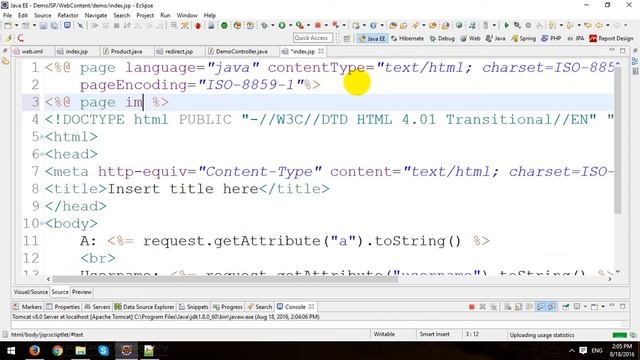This screenshot has height=360, width=640.
Task: Collapse the html tag at line 5
Action: click(42, 137)
